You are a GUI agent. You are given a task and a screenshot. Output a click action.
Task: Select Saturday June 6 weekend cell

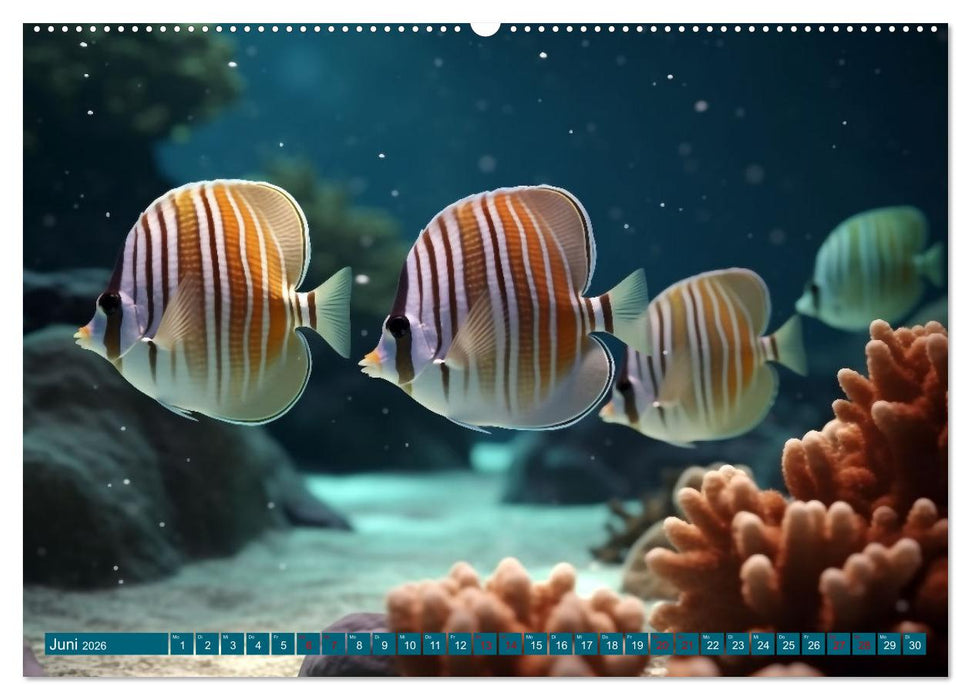(x=308, y=644)
